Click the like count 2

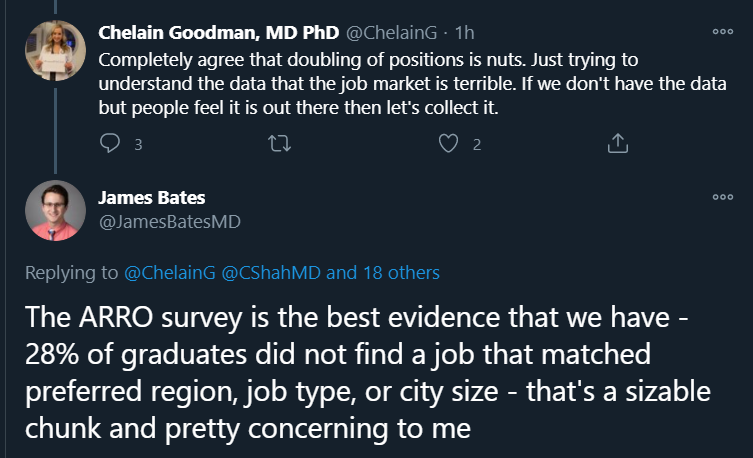coord(477,144)
